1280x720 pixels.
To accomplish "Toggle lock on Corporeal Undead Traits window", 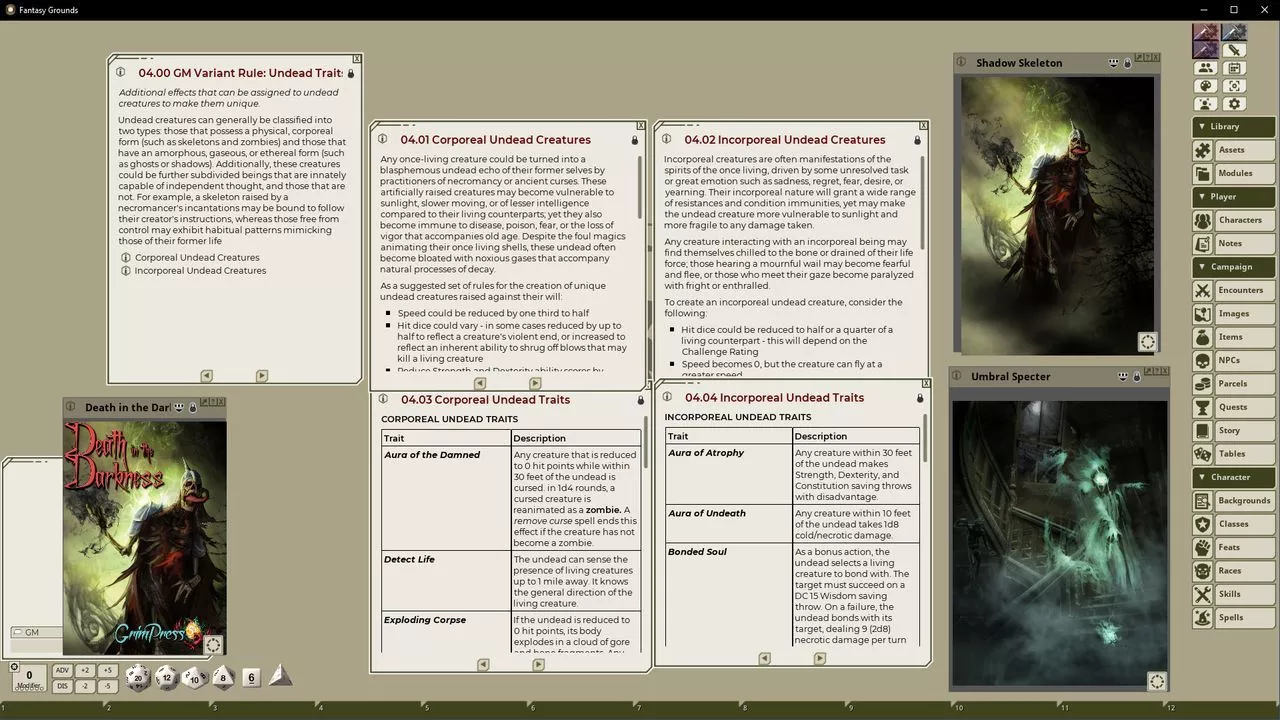I will click(x=641, y=400).
